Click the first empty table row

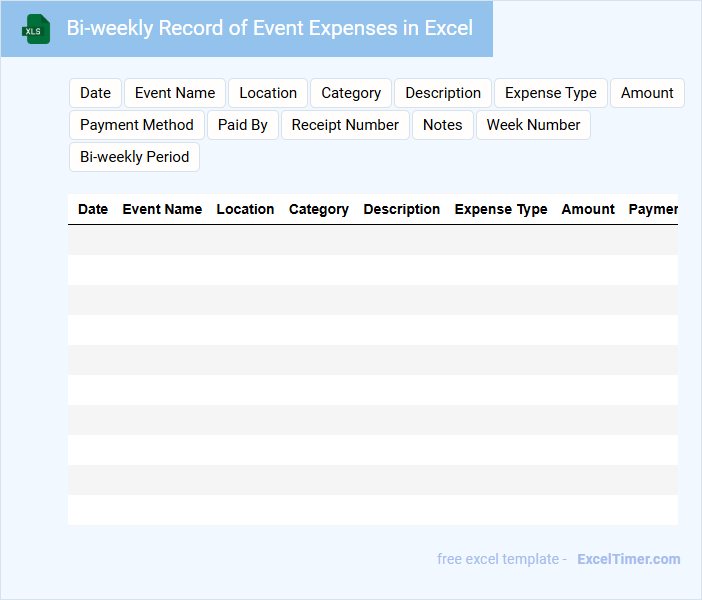(372, 240)
